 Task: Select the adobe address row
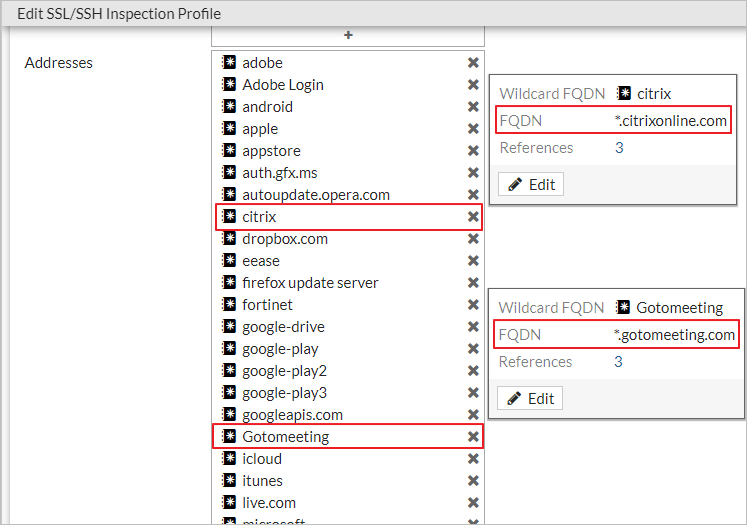348,63
